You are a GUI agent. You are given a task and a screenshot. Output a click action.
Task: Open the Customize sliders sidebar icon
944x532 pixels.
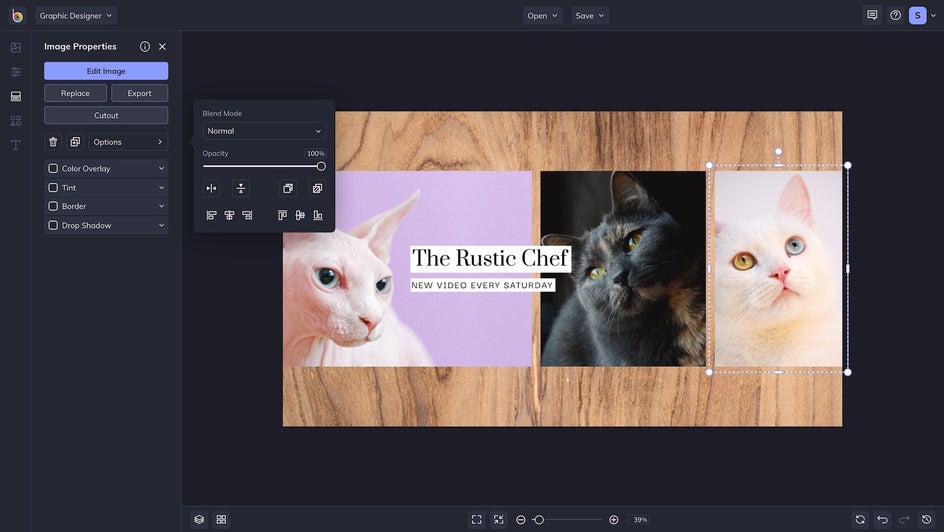[x=16, y=72]
